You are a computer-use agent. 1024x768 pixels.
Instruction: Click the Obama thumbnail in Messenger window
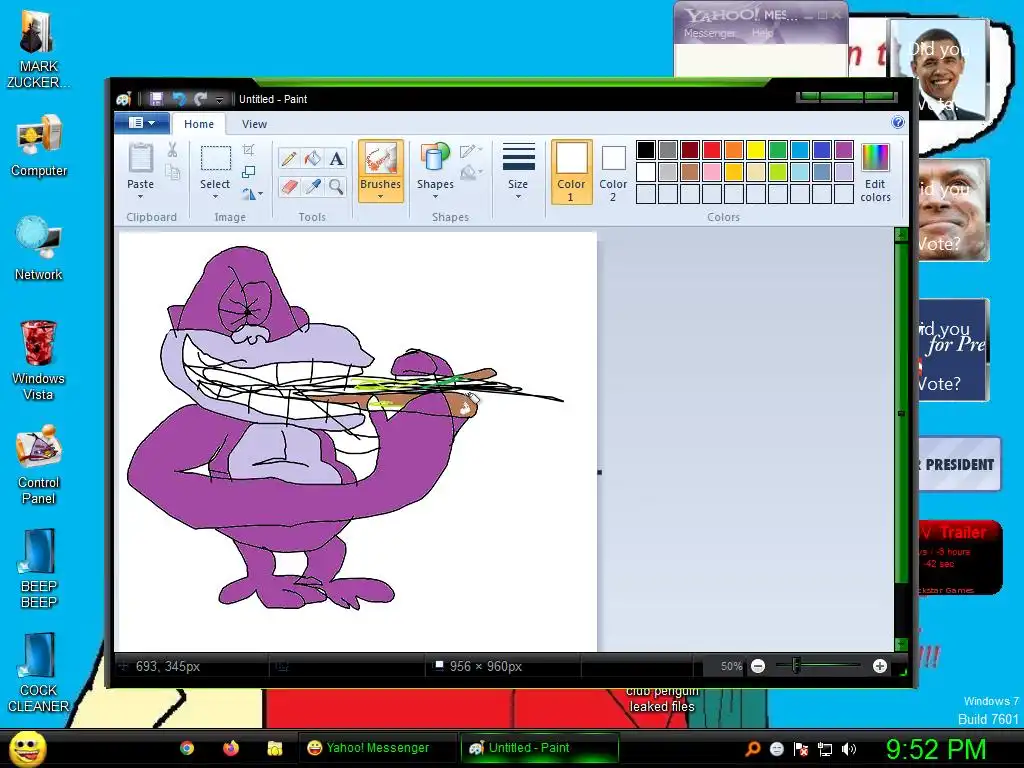[x=938, y=69]
